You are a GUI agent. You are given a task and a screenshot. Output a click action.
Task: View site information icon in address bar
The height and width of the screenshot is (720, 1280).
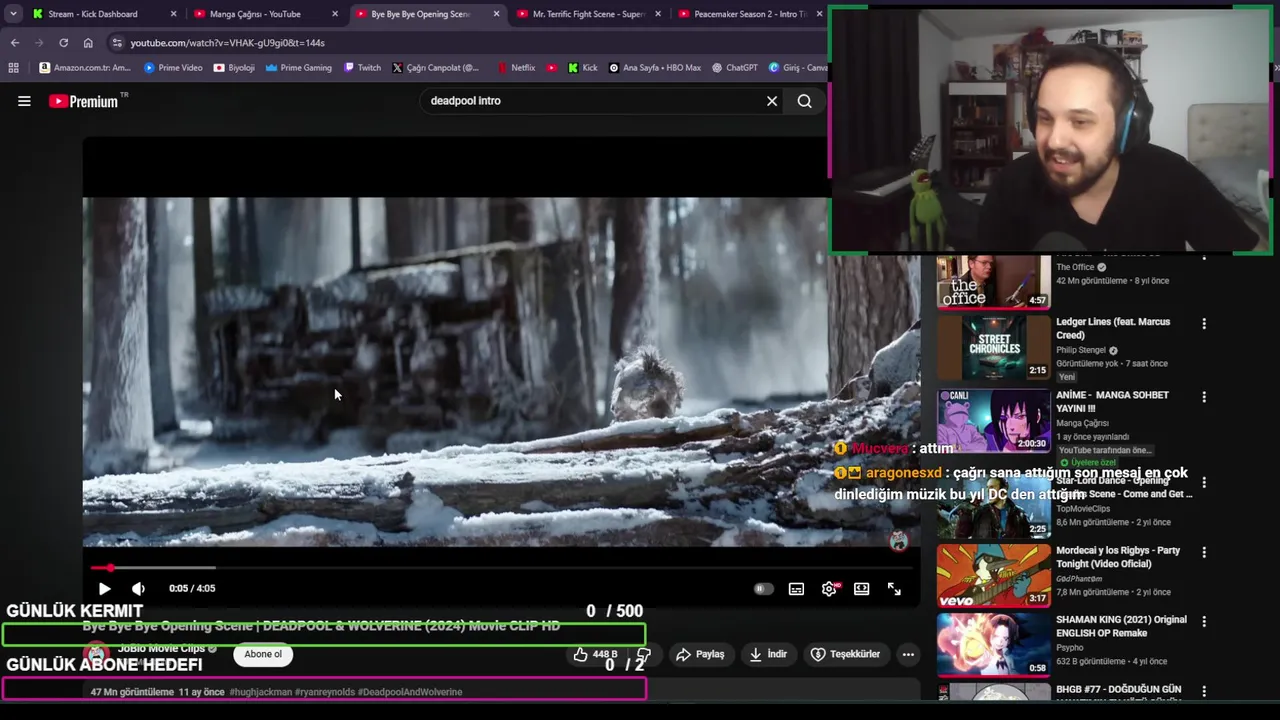[x=117, y=43]
